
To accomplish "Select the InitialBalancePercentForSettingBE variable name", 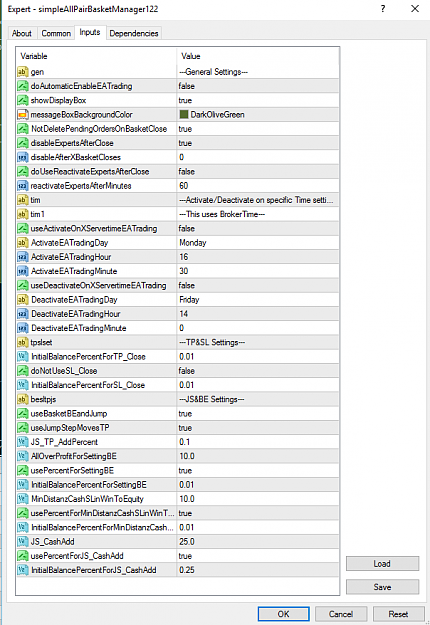I will point(89,485).
